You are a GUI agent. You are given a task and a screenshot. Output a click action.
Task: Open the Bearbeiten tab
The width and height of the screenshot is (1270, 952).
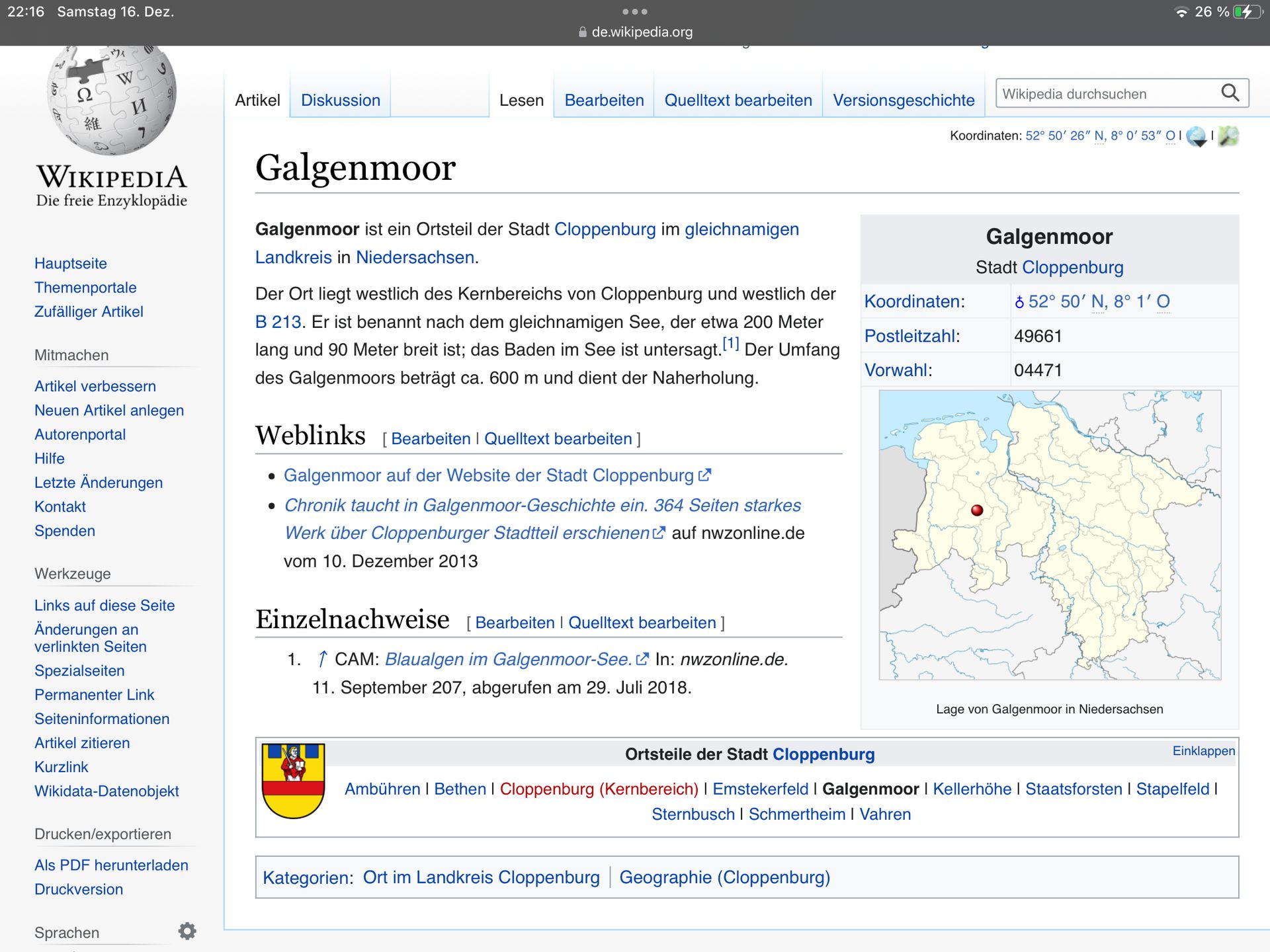tap(604, 100)
